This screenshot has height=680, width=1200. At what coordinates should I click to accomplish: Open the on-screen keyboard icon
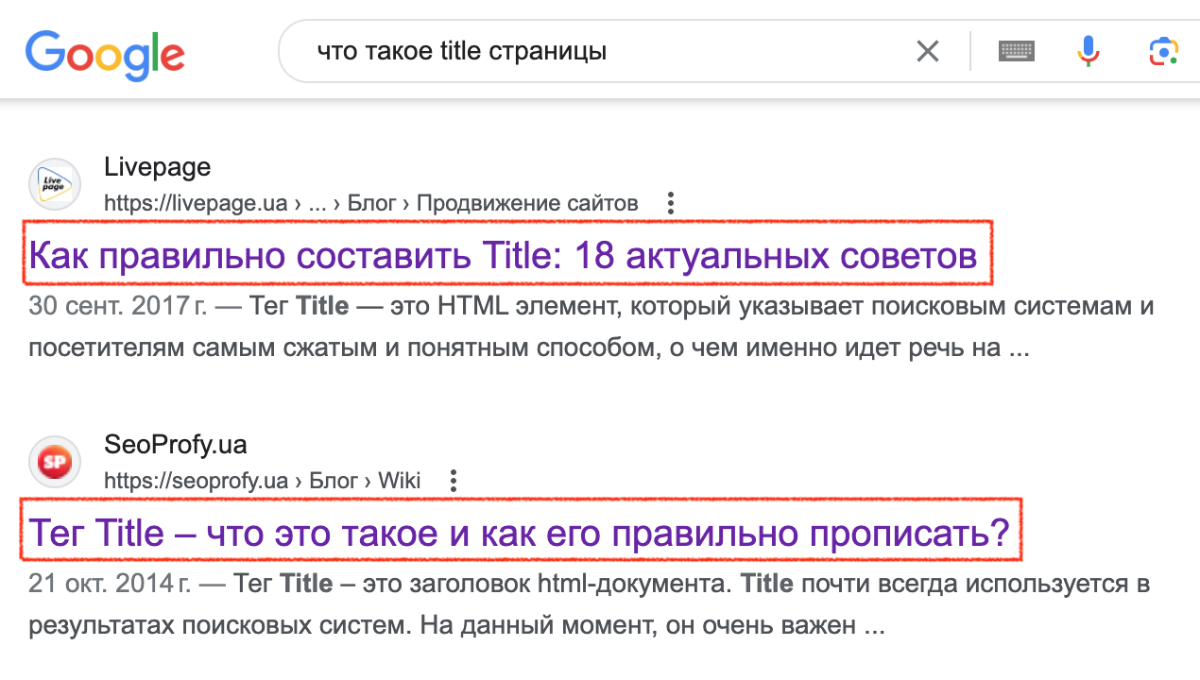(x=1017, y=50)
